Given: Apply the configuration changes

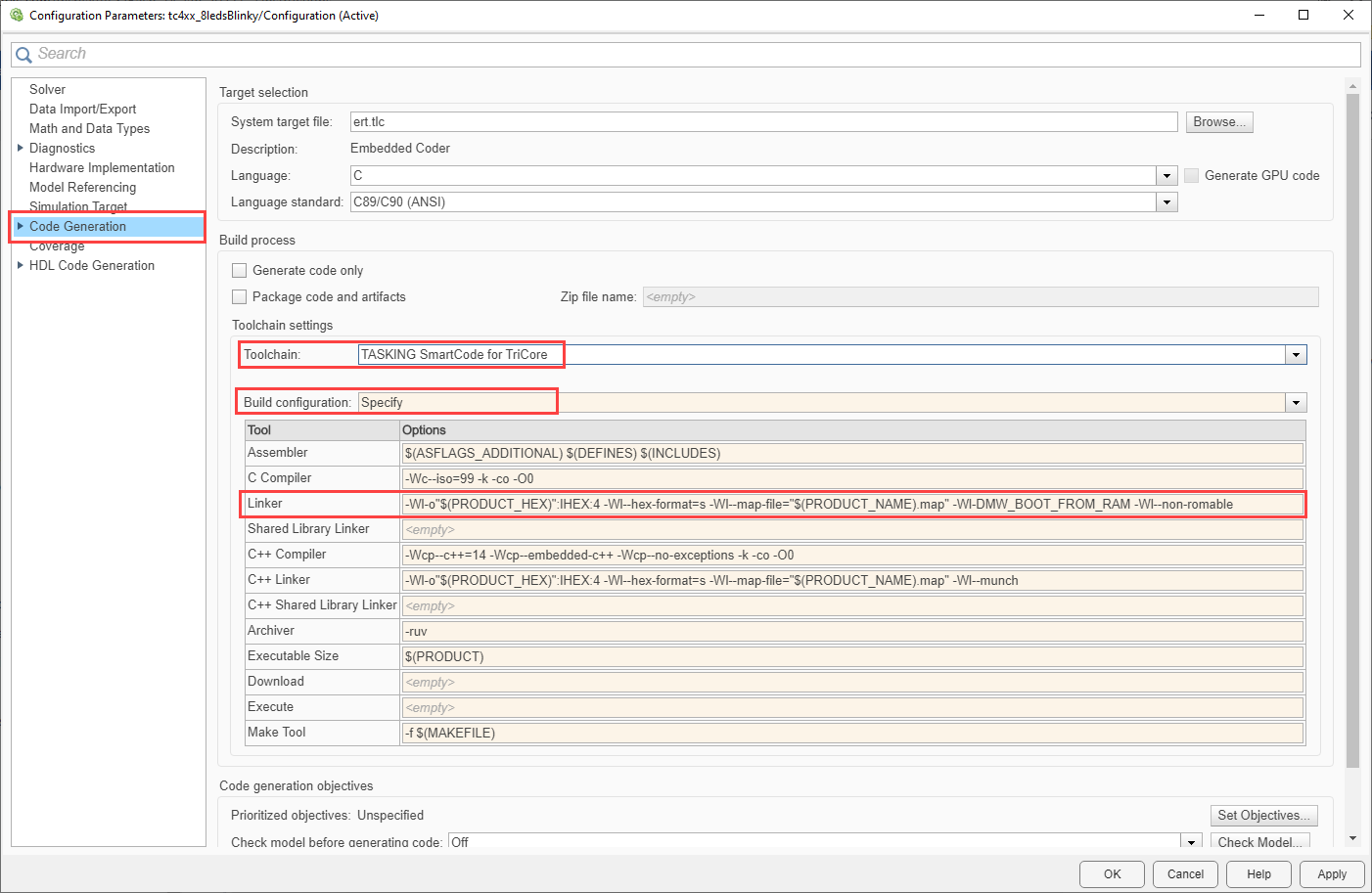Looking at the screenshot, I should pos(1332,874).
